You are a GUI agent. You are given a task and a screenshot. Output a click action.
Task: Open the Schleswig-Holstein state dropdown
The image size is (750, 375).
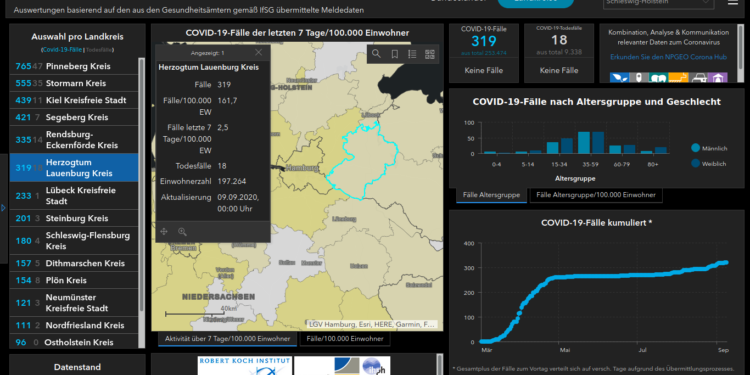coord(659,4)
